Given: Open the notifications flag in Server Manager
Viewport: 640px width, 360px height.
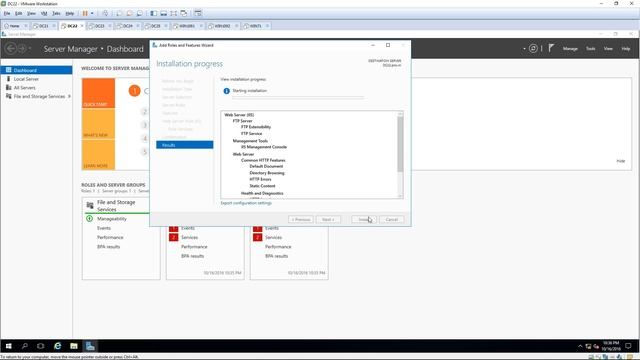Looking at the screenshot, I should (551, 48).
